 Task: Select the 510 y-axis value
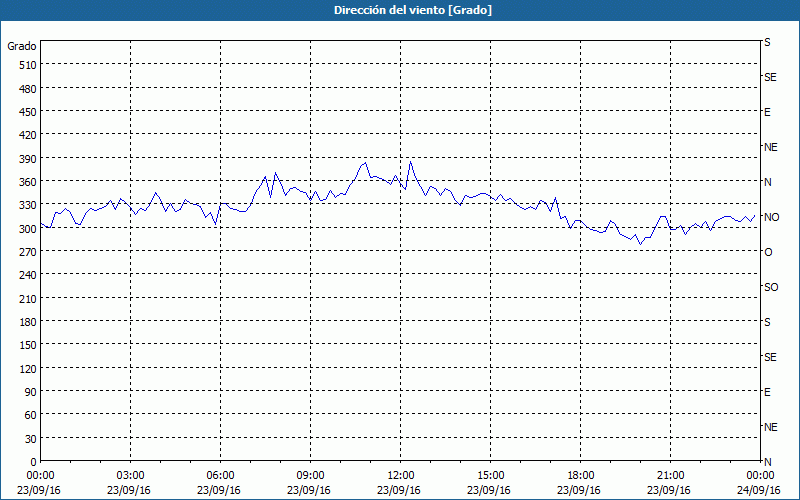pyautogui.click(x=28, y=65)
